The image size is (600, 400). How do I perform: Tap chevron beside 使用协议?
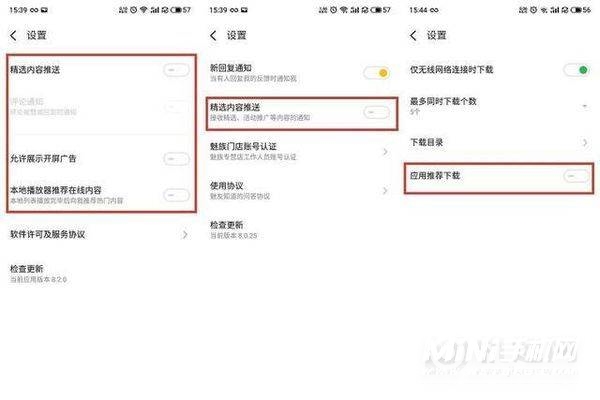385,190
